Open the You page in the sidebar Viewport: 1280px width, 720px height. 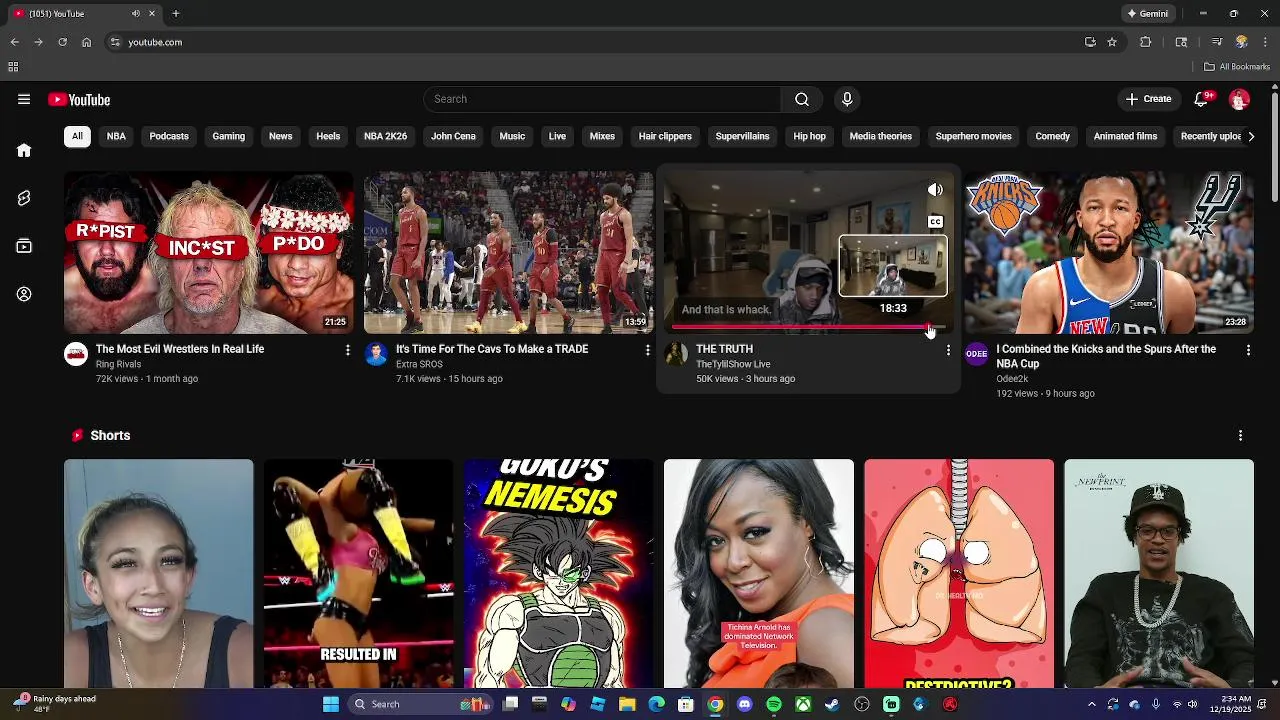(x=24, y=294)
